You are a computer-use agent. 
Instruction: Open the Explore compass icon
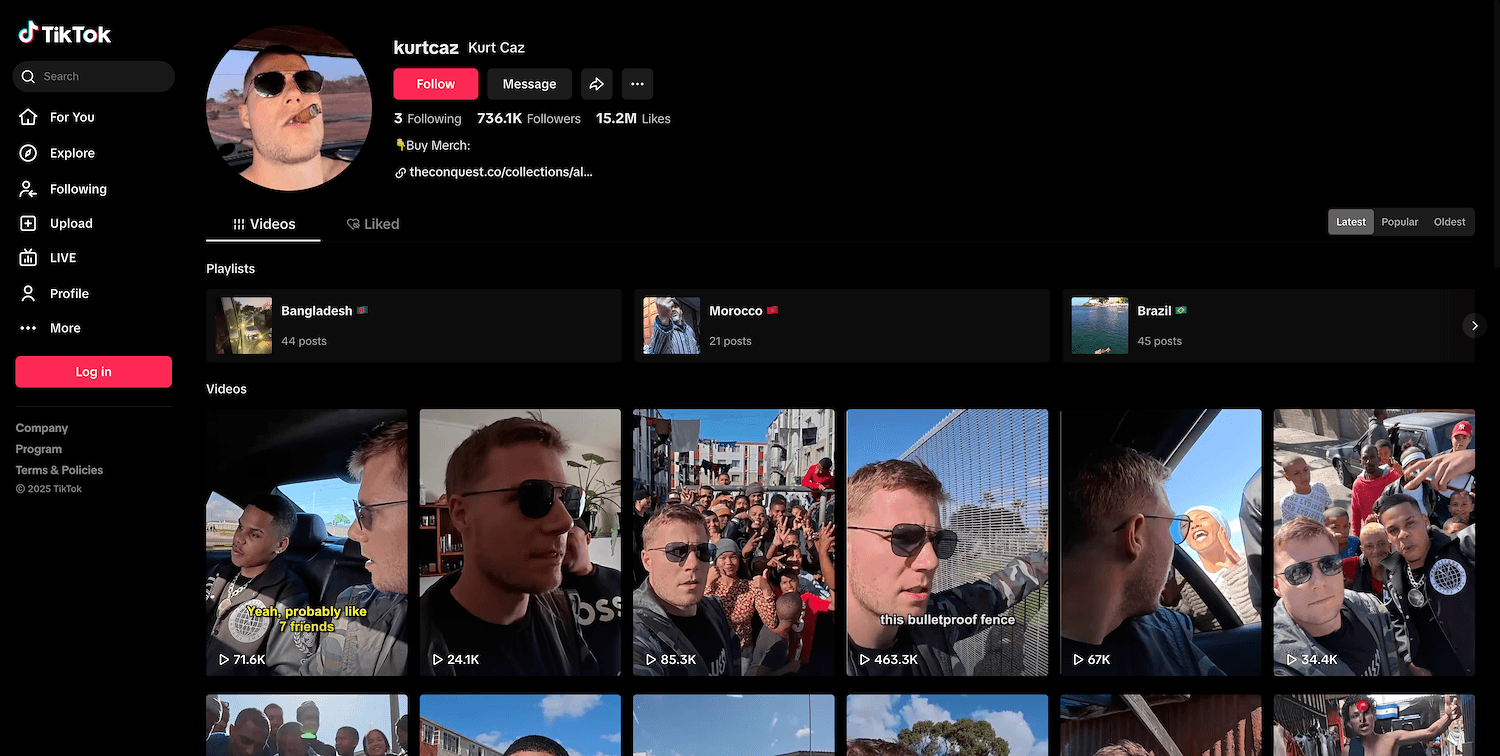(x=29, y=153)
